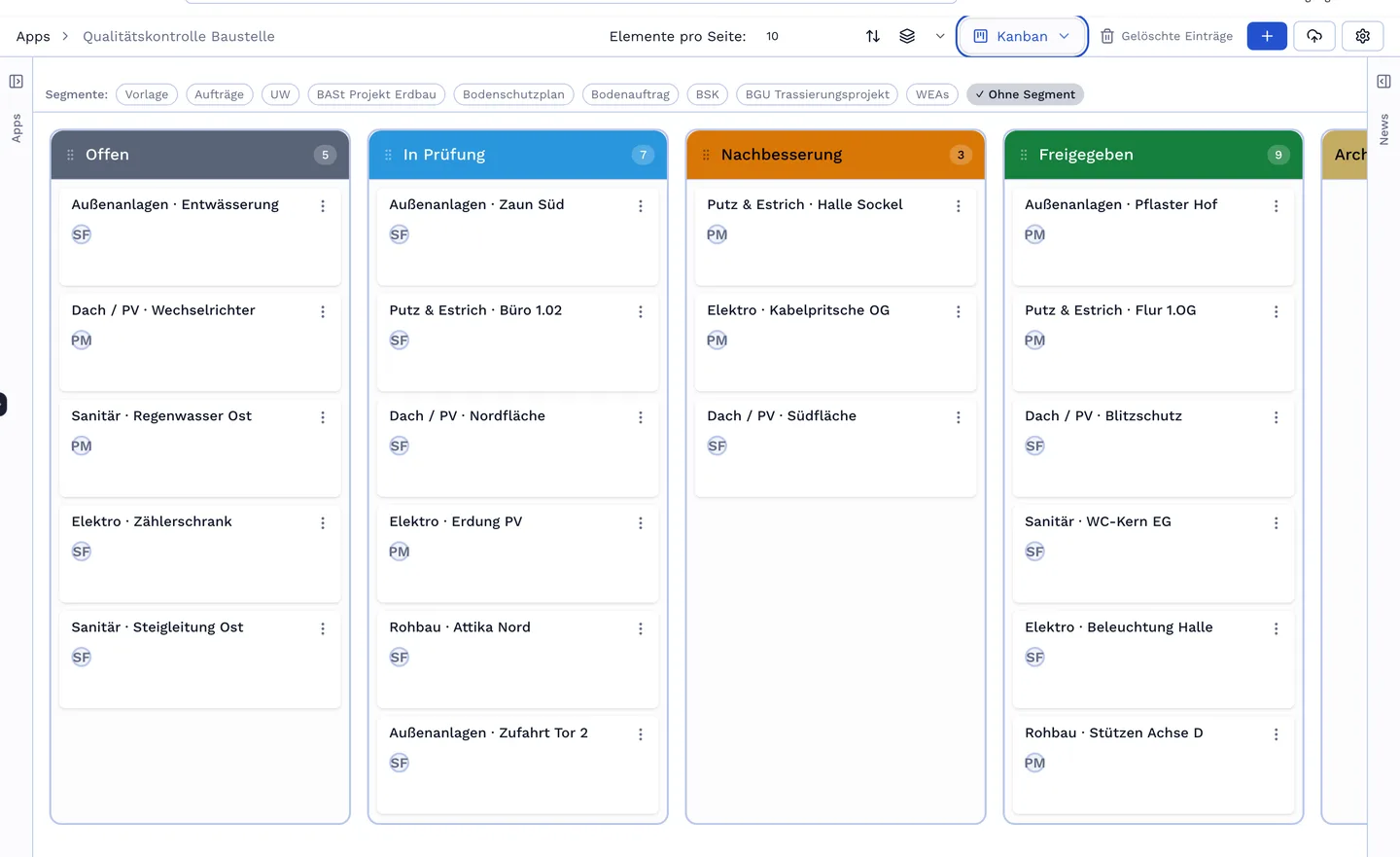Open menu for Elektro · Zählerschrank card
Screen dimensions: 1400x857
pos(323,523)
